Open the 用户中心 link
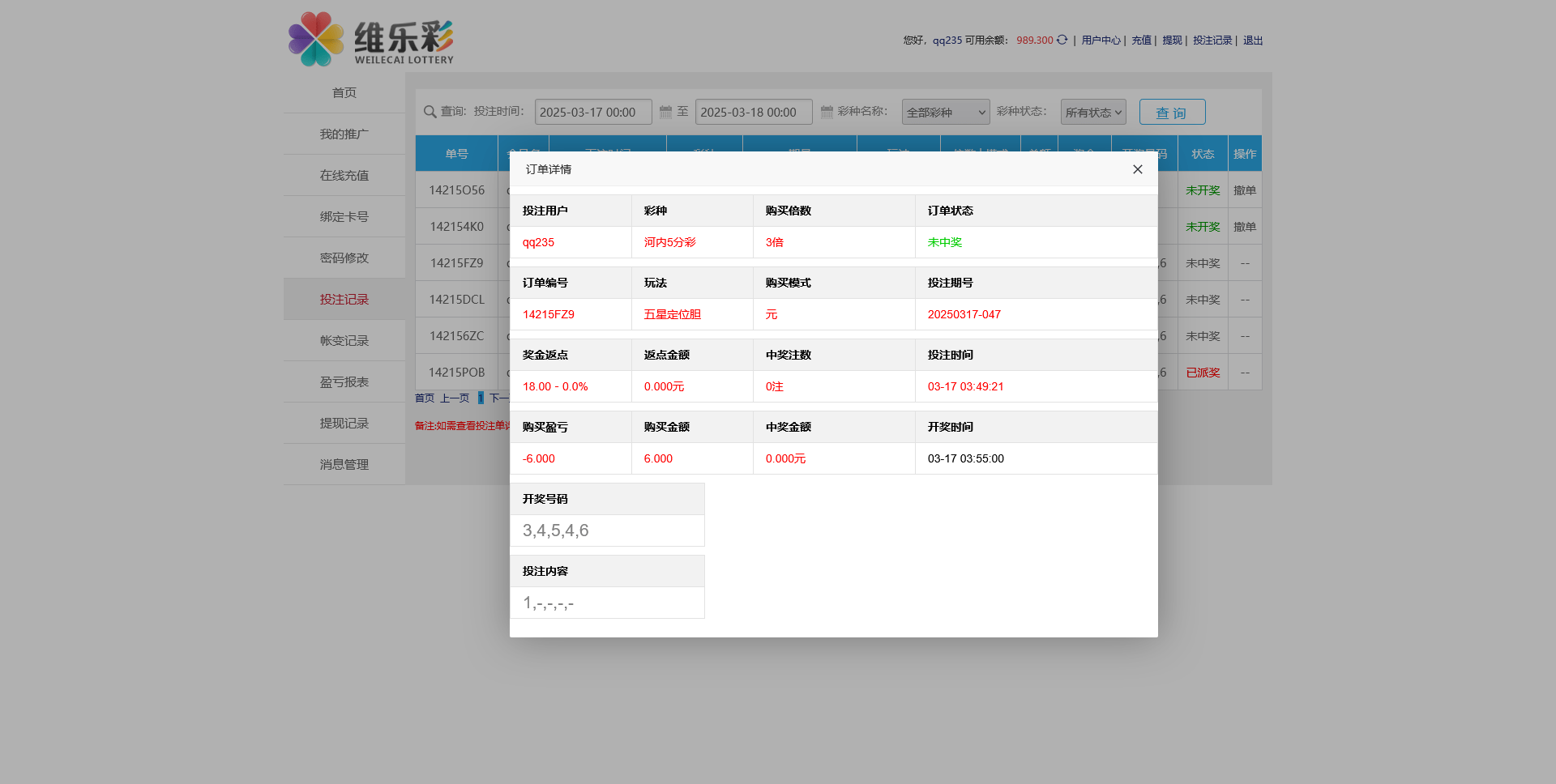 pos(1101,40)
